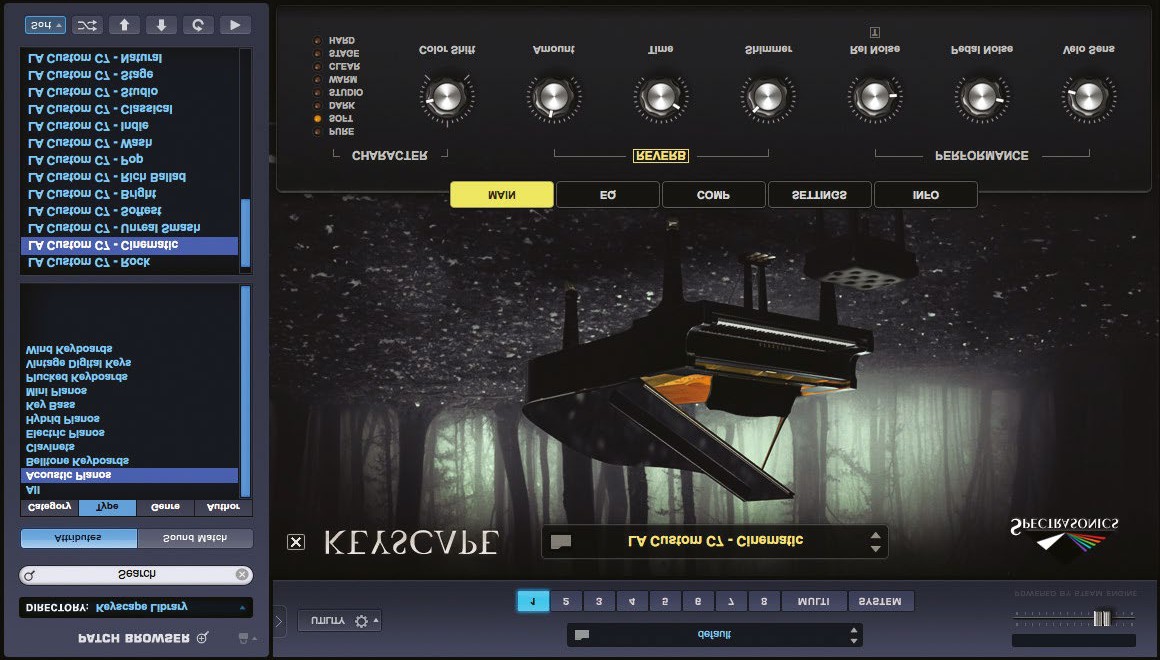Open the SETTINGS tab

point(820,195)
